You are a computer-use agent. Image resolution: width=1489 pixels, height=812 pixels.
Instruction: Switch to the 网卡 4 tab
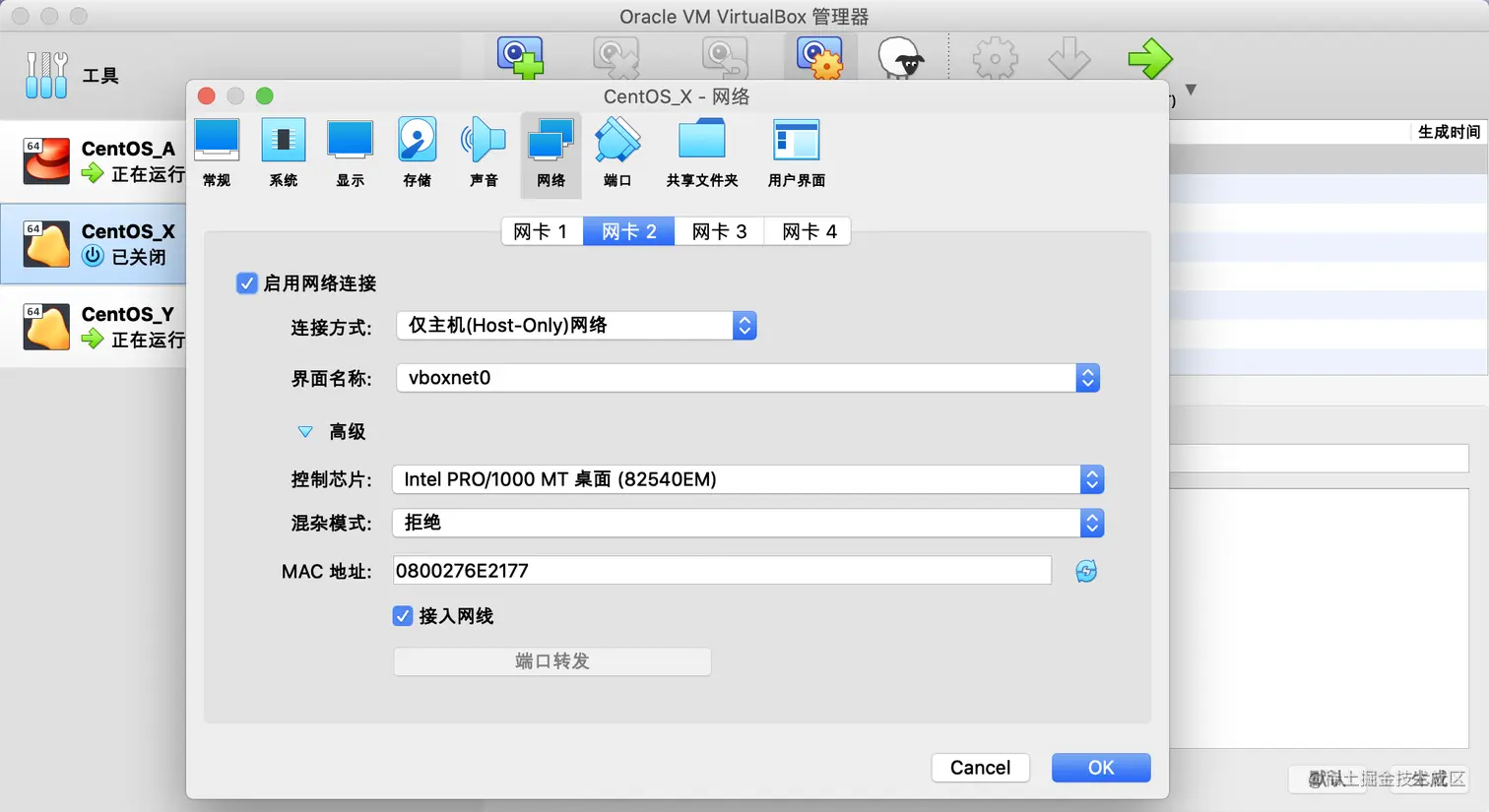[x=809, y=231]
